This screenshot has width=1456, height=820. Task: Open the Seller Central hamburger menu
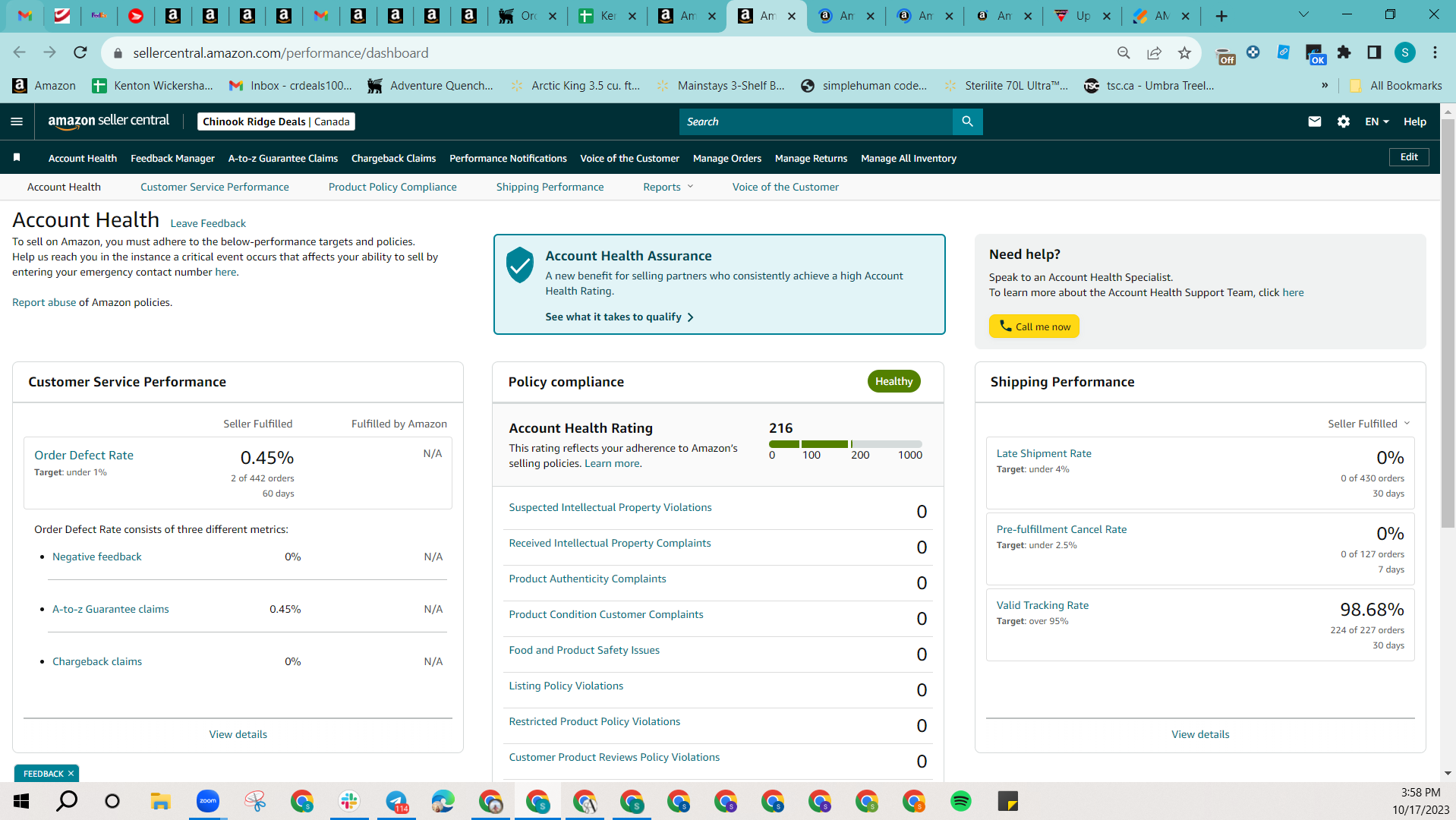[x=17, y=121]
